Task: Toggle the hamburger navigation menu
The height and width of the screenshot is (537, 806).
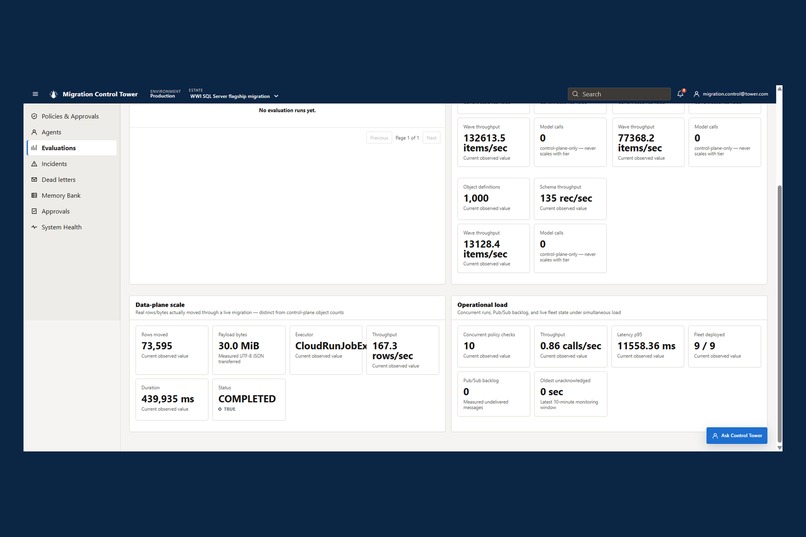Action: click(x=35, y=94)
